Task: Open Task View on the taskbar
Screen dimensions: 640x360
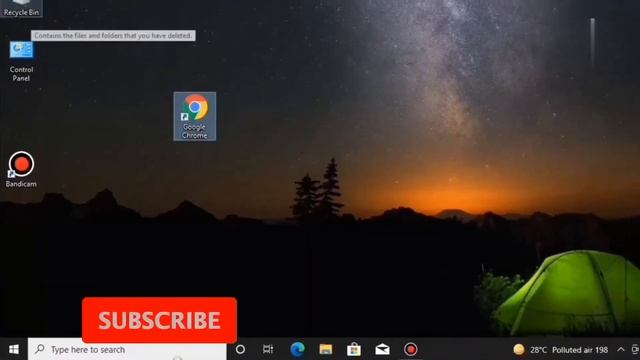Action: tap(268, 349)
